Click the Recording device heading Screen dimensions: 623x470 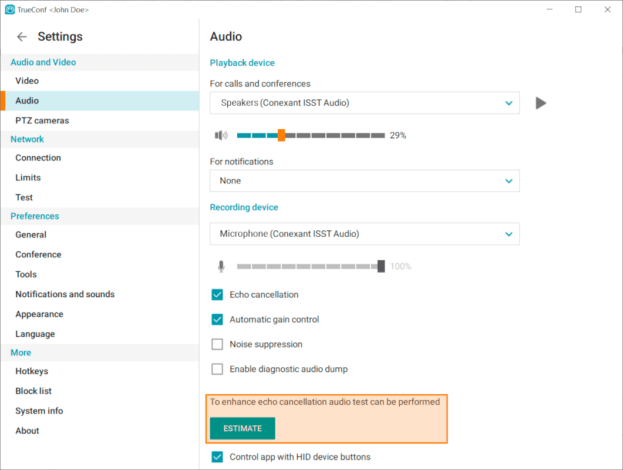pyautogui.click(x=244, y=207)
